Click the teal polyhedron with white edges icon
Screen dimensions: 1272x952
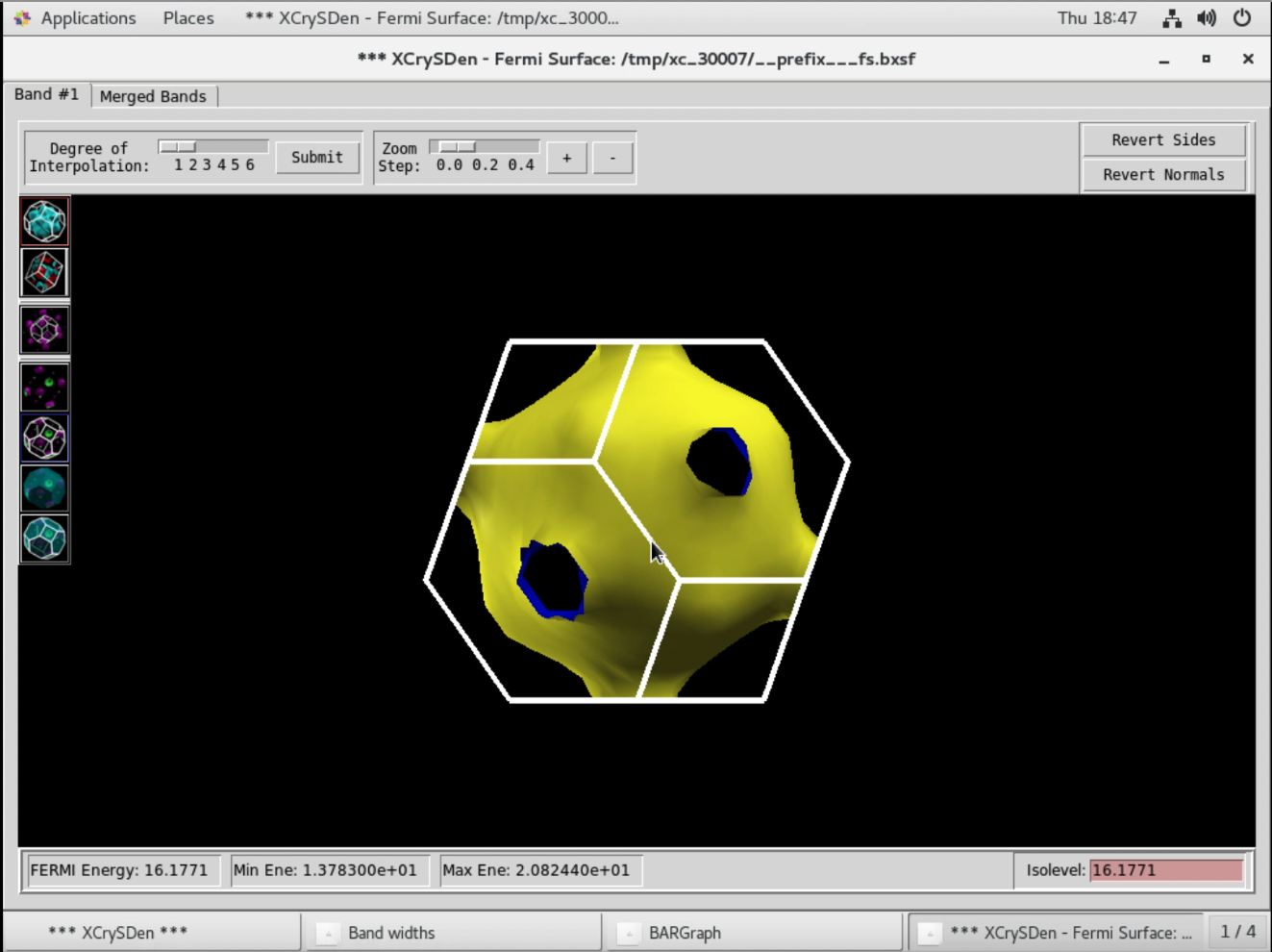point(44,538)
